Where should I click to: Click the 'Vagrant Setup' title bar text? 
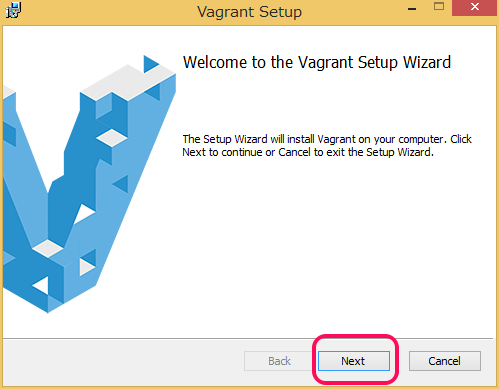point(249,12)
